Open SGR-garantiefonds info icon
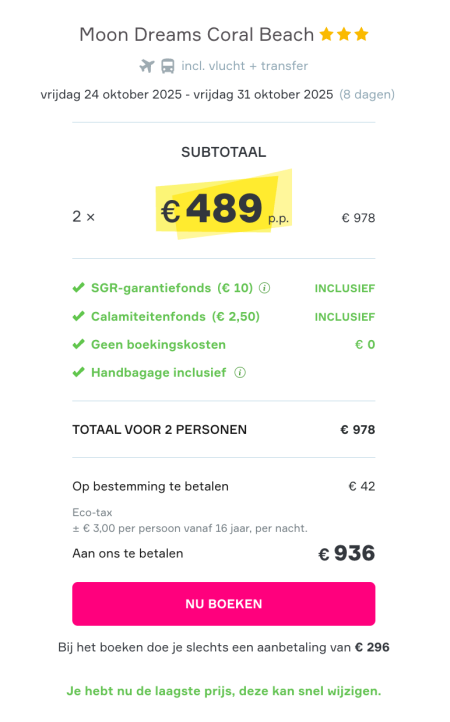The width and height of the screenshot is (450, 722). (264, 288)
